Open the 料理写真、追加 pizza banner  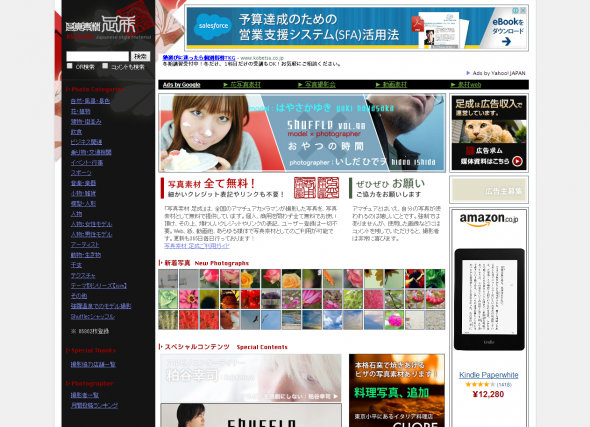point(397,390)
